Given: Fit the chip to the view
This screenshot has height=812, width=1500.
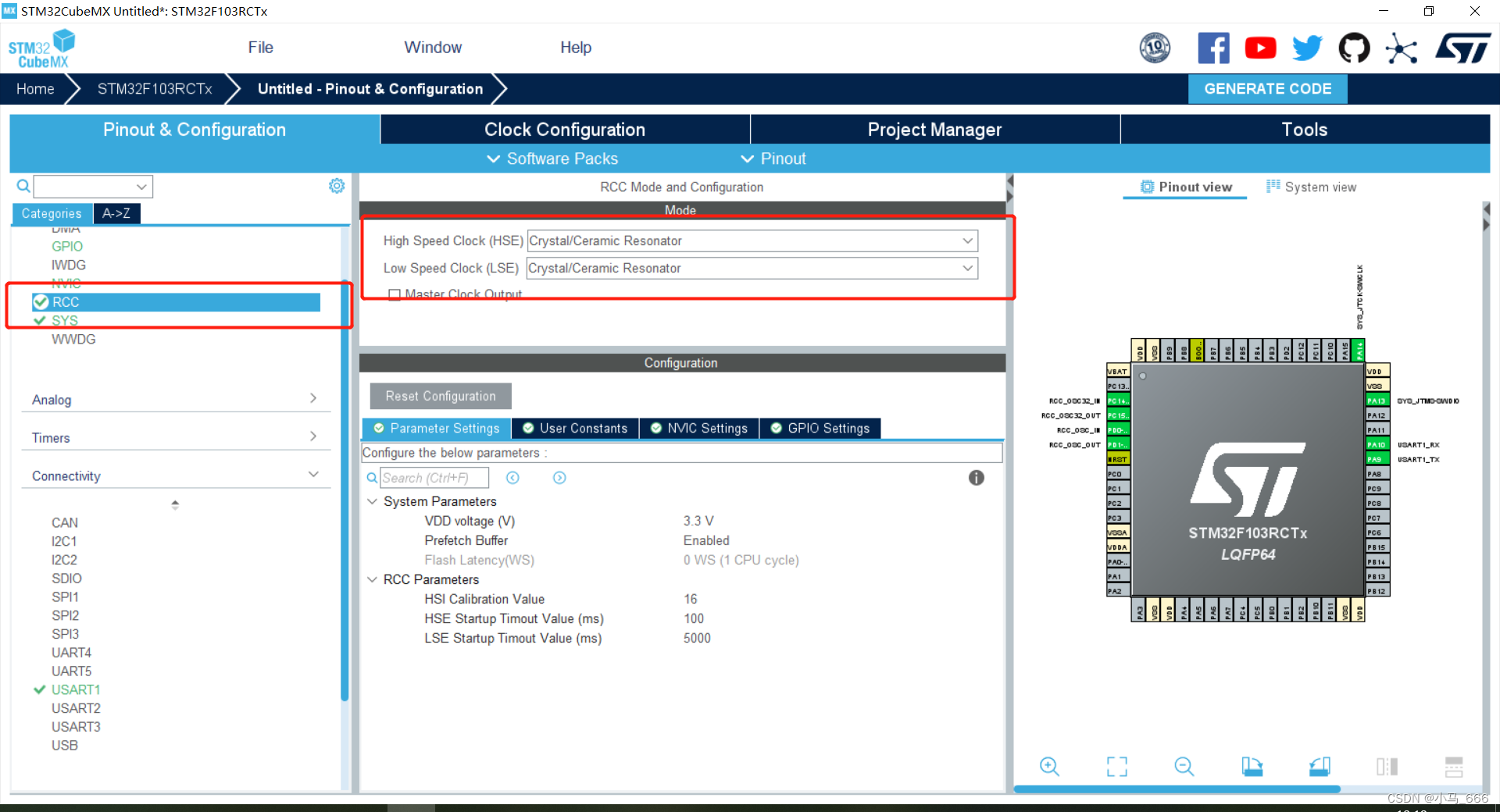Looking at the screenshot, I should pos(1117,767).
